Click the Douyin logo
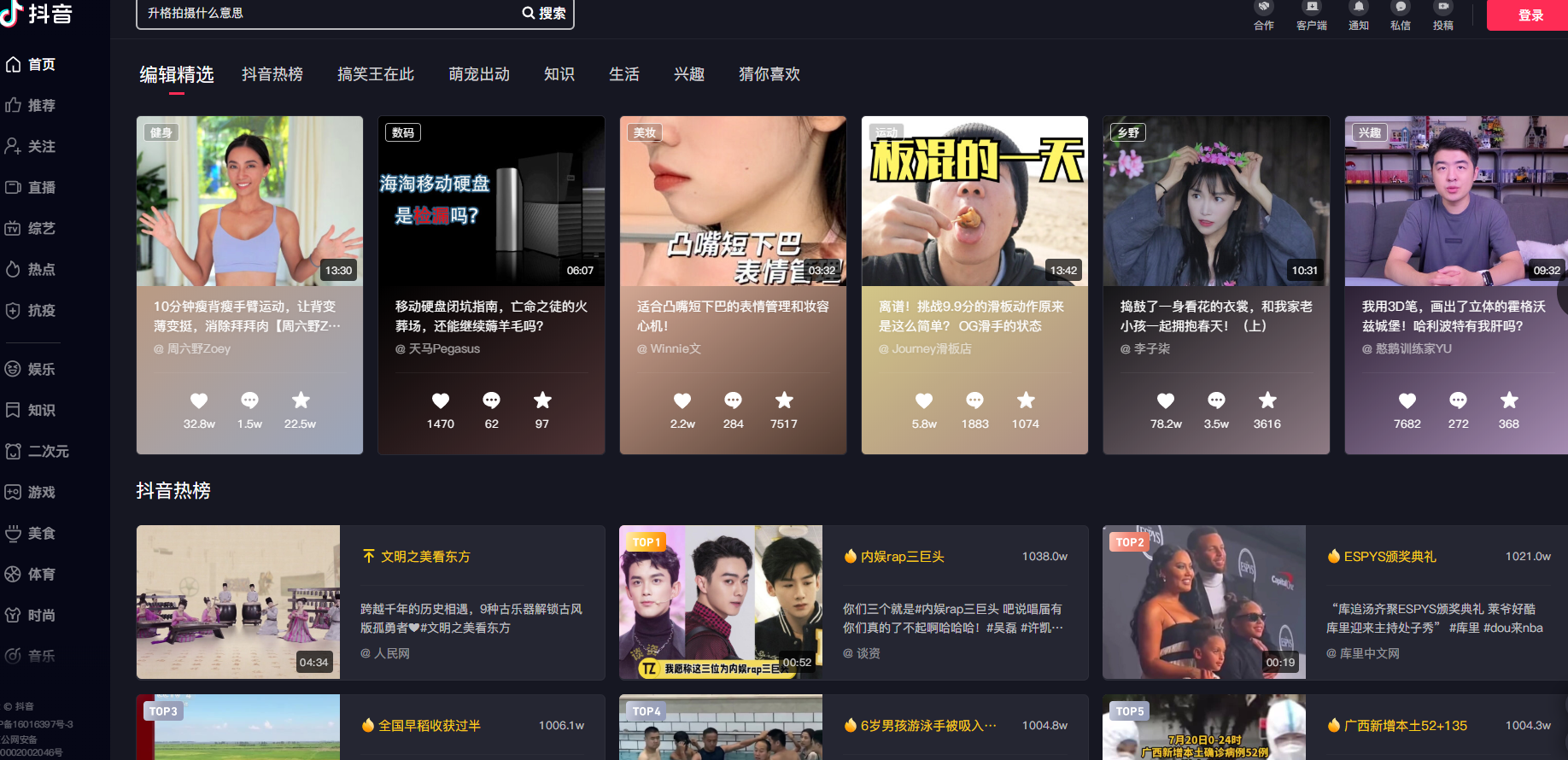1568x760 pixels. point(37,13)
